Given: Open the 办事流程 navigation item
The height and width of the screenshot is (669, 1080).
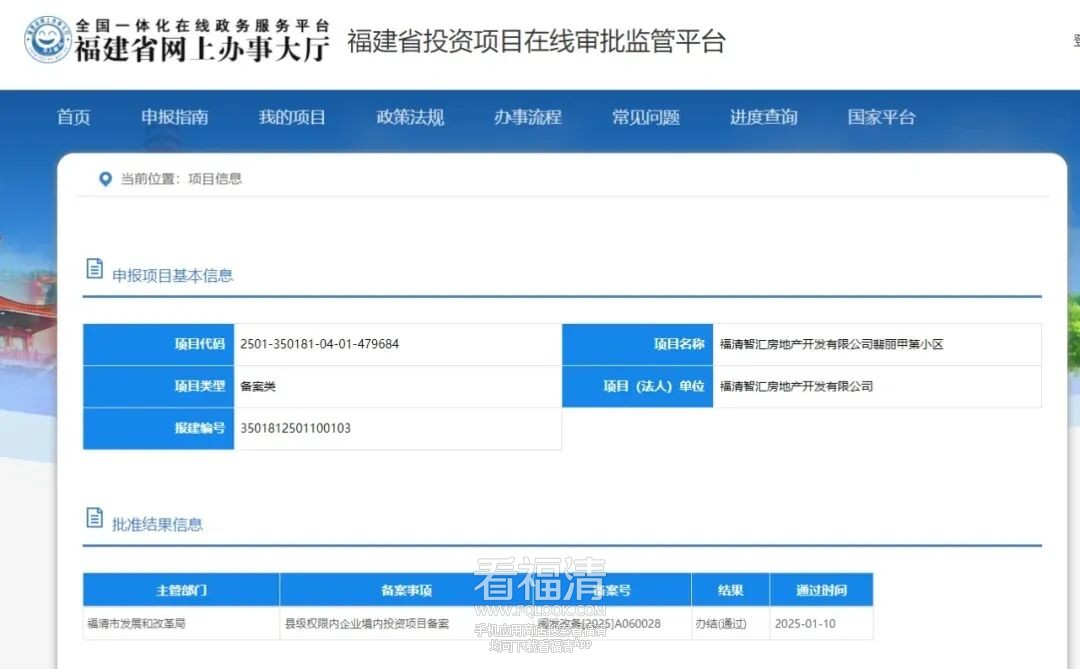Looking at the screenshot, I should pyautogui.click(x=527, y=117).
